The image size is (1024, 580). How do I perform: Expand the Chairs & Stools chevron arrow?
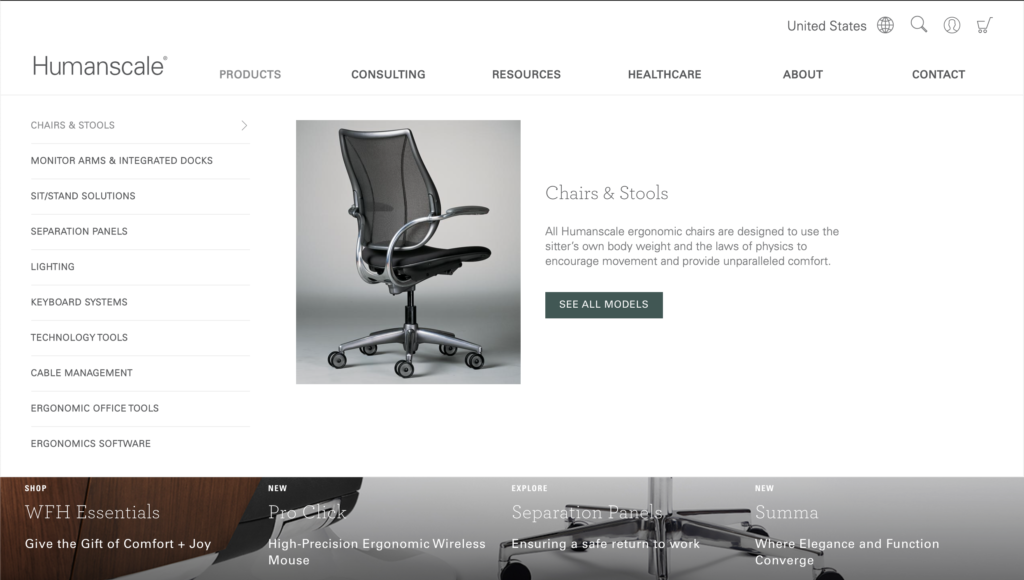point(244,125)
